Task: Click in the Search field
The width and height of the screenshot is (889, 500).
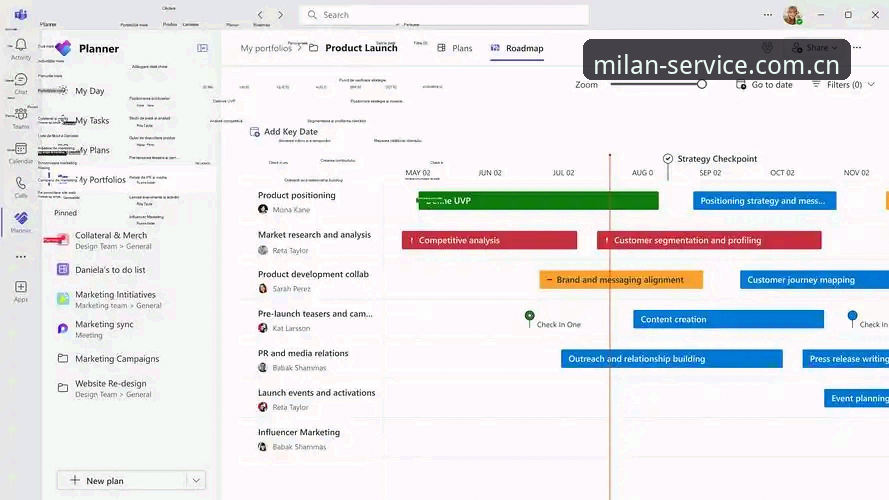Action: pos(444,15)
